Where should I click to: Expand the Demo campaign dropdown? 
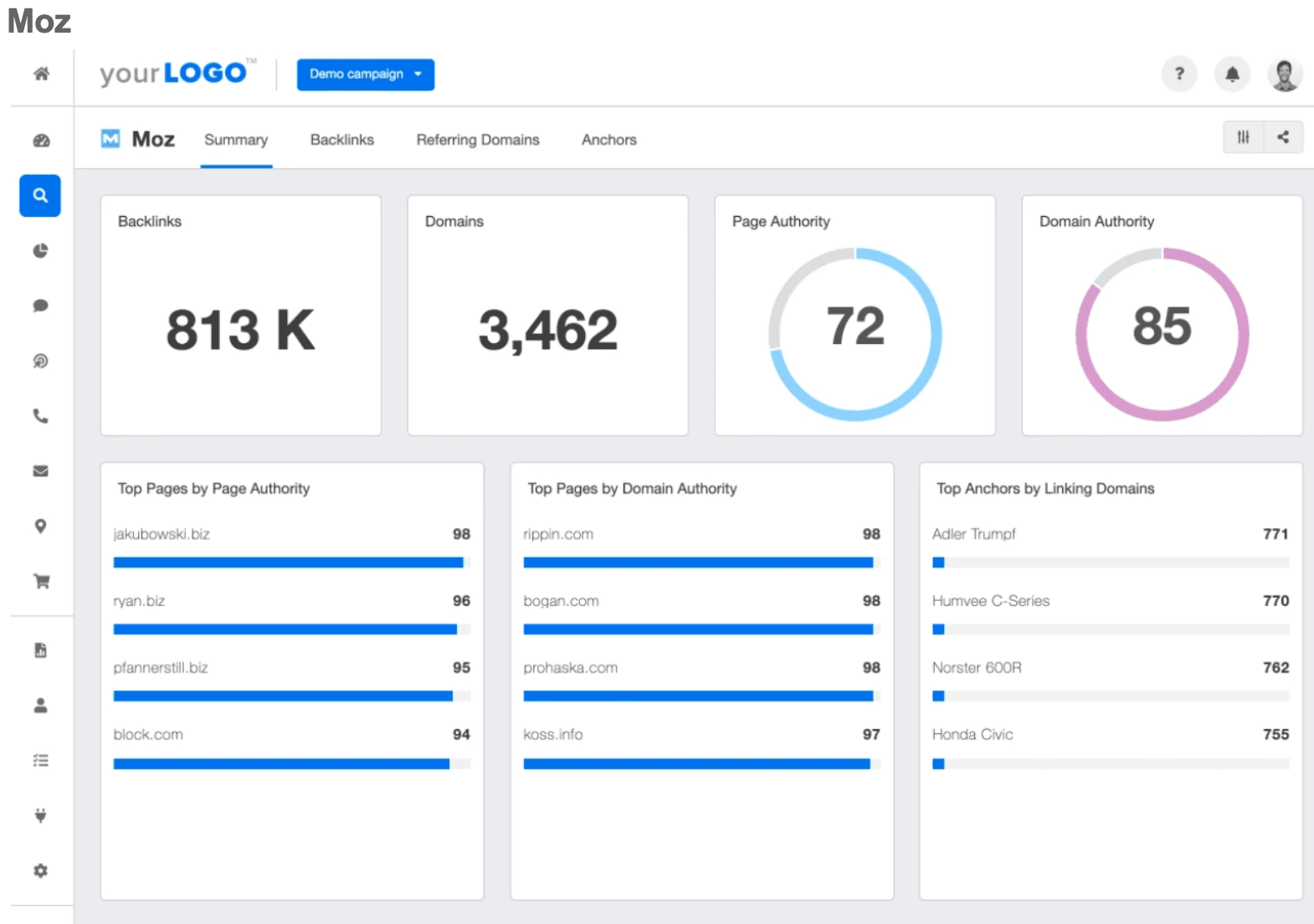pos(365,74)
